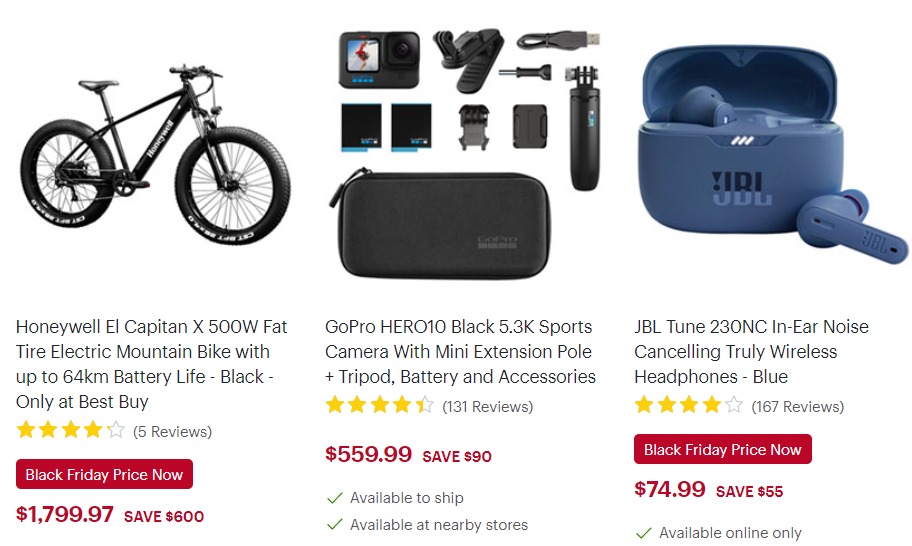Viewport: 912px width, 546px height.
Task: Open JBL Tune 230NC In-Ear headphones title link
Action: click(751, 352)
